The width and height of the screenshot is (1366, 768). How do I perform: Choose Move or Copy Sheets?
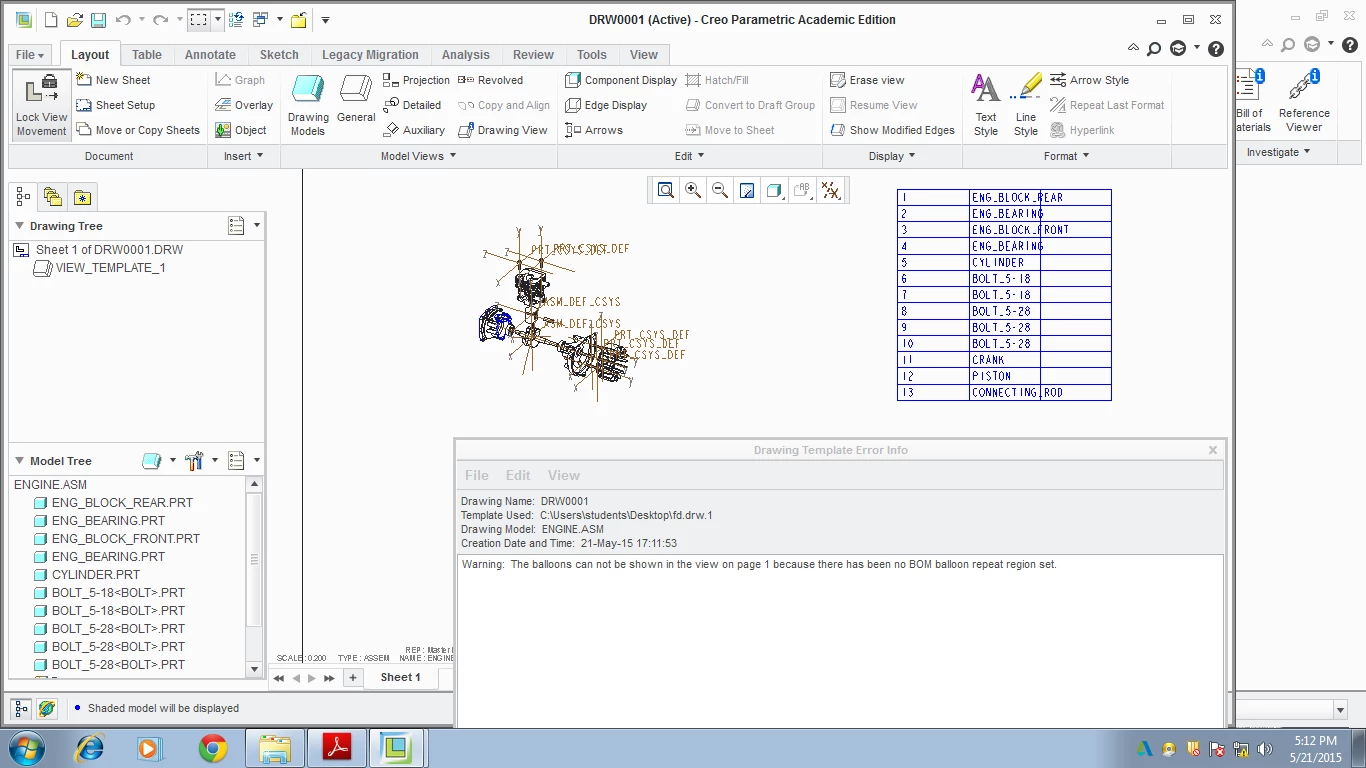coord(138,130)
